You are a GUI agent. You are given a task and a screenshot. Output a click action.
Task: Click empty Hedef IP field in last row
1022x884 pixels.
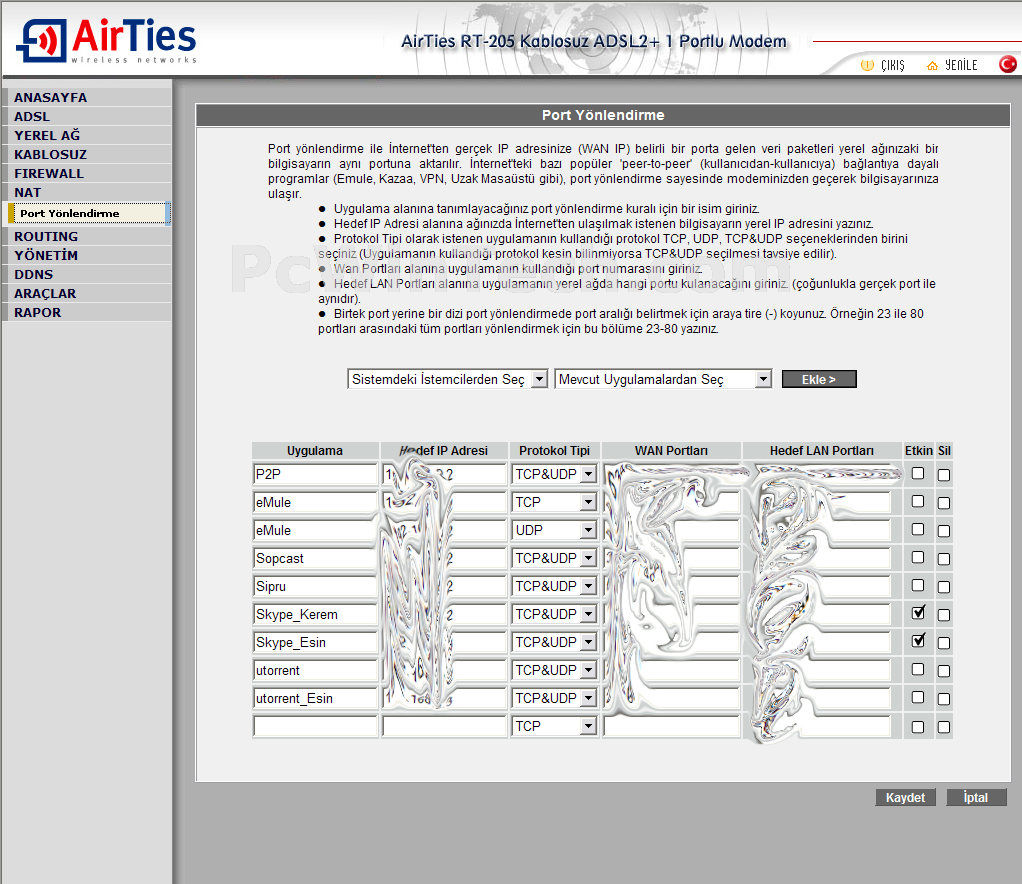[445, 726]
